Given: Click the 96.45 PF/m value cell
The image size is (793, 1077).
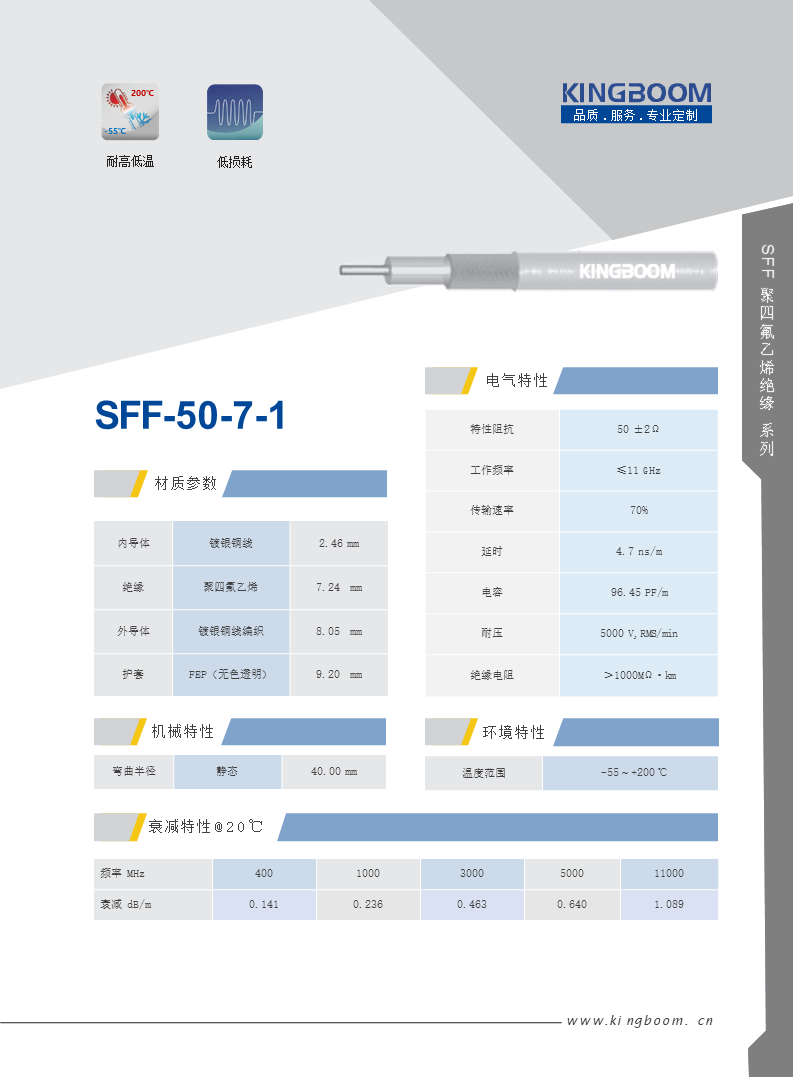Looking at the screenshot, I should click(x=639, y=592).
